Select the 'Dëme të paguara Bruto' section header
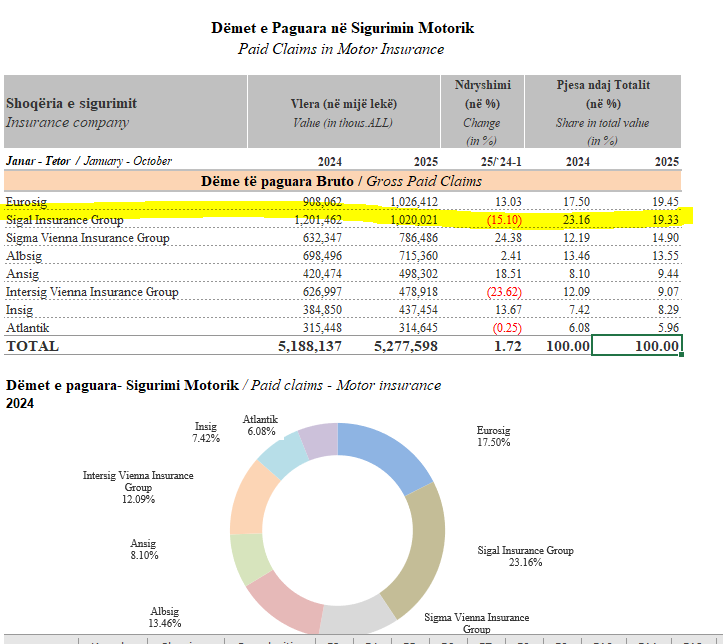Screen dimensions: 723x644 point(343,181)
